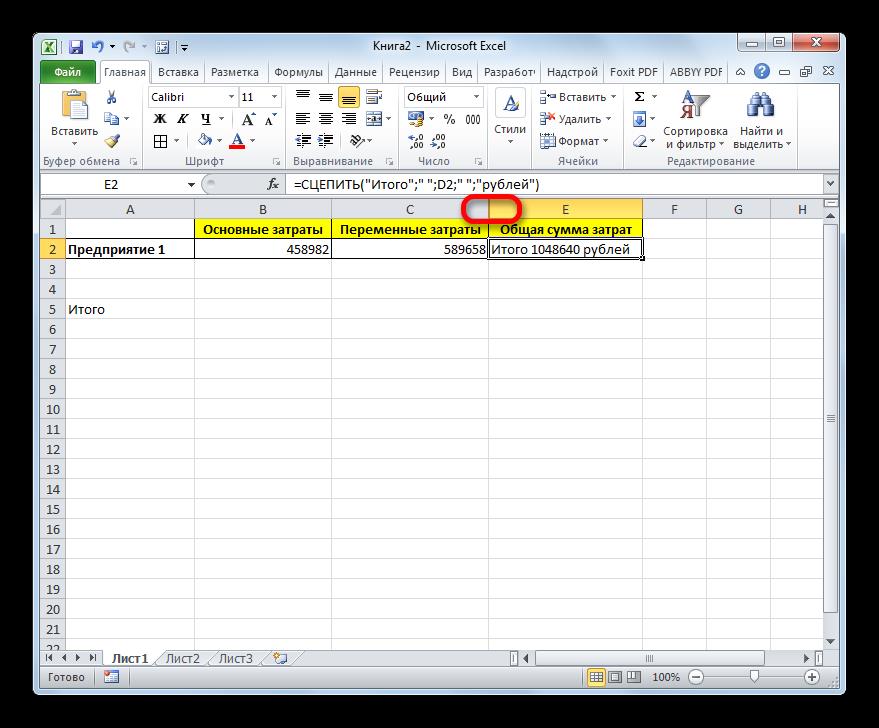Open the Calibri font name dropdown
This screenshot has height=728, width=879.
(x=231, y=97)
